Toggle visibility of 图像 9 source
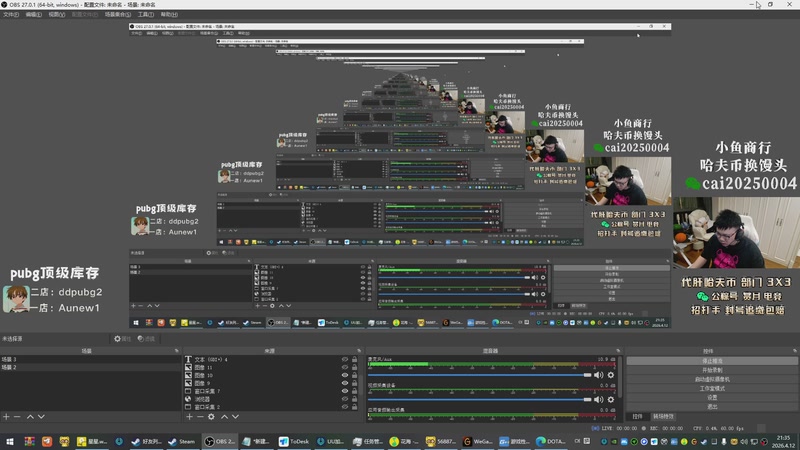The image size is (800, 450). point(345,383)
